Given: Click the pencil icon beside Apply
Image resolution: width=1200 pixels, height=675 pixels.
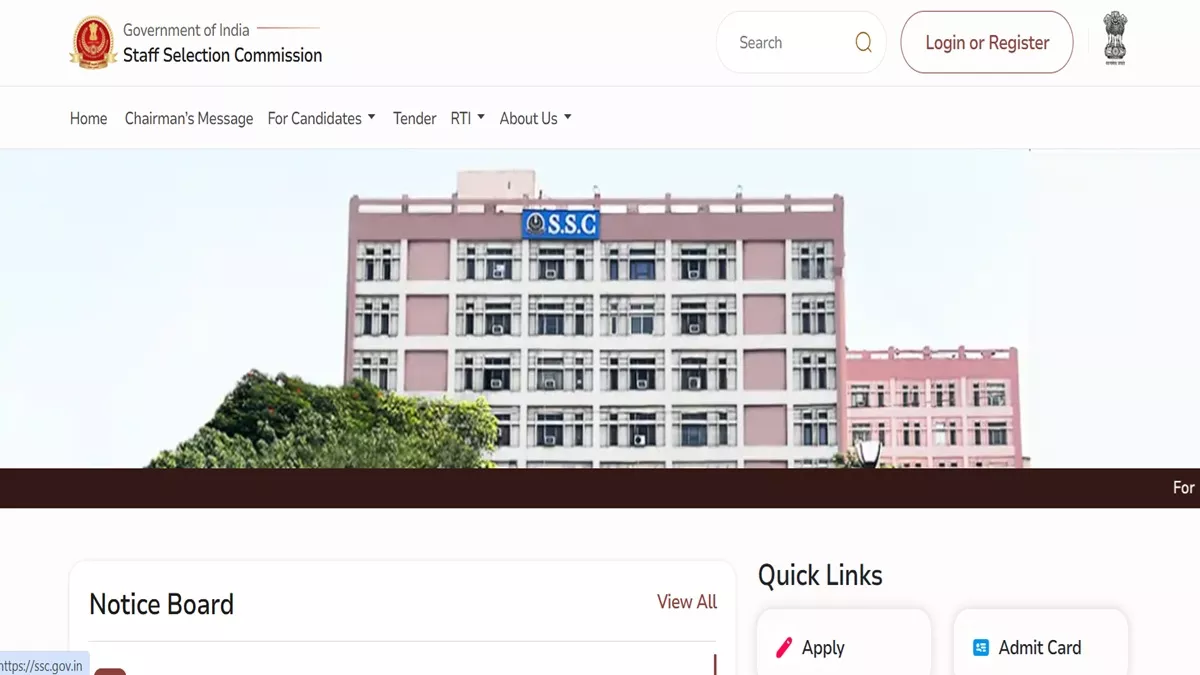Looking at the screenshot, I should (784, 648).
